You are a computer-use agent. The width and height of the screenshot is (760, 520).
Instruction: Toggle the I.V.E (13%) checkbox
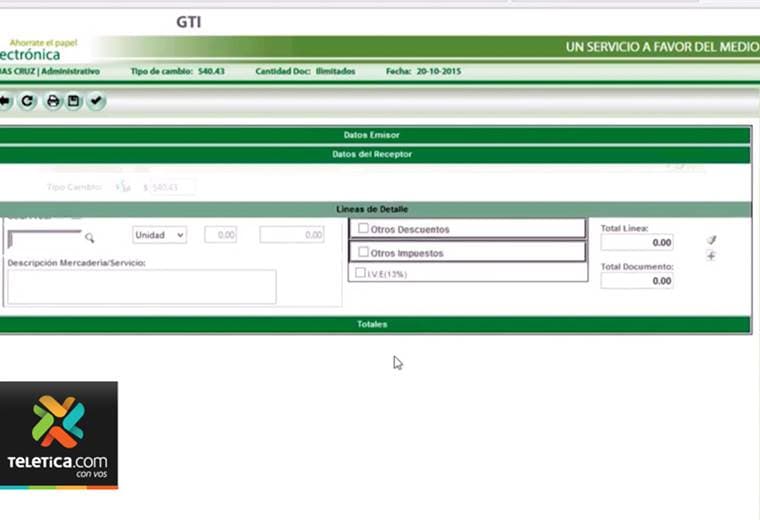coord(360,273)
